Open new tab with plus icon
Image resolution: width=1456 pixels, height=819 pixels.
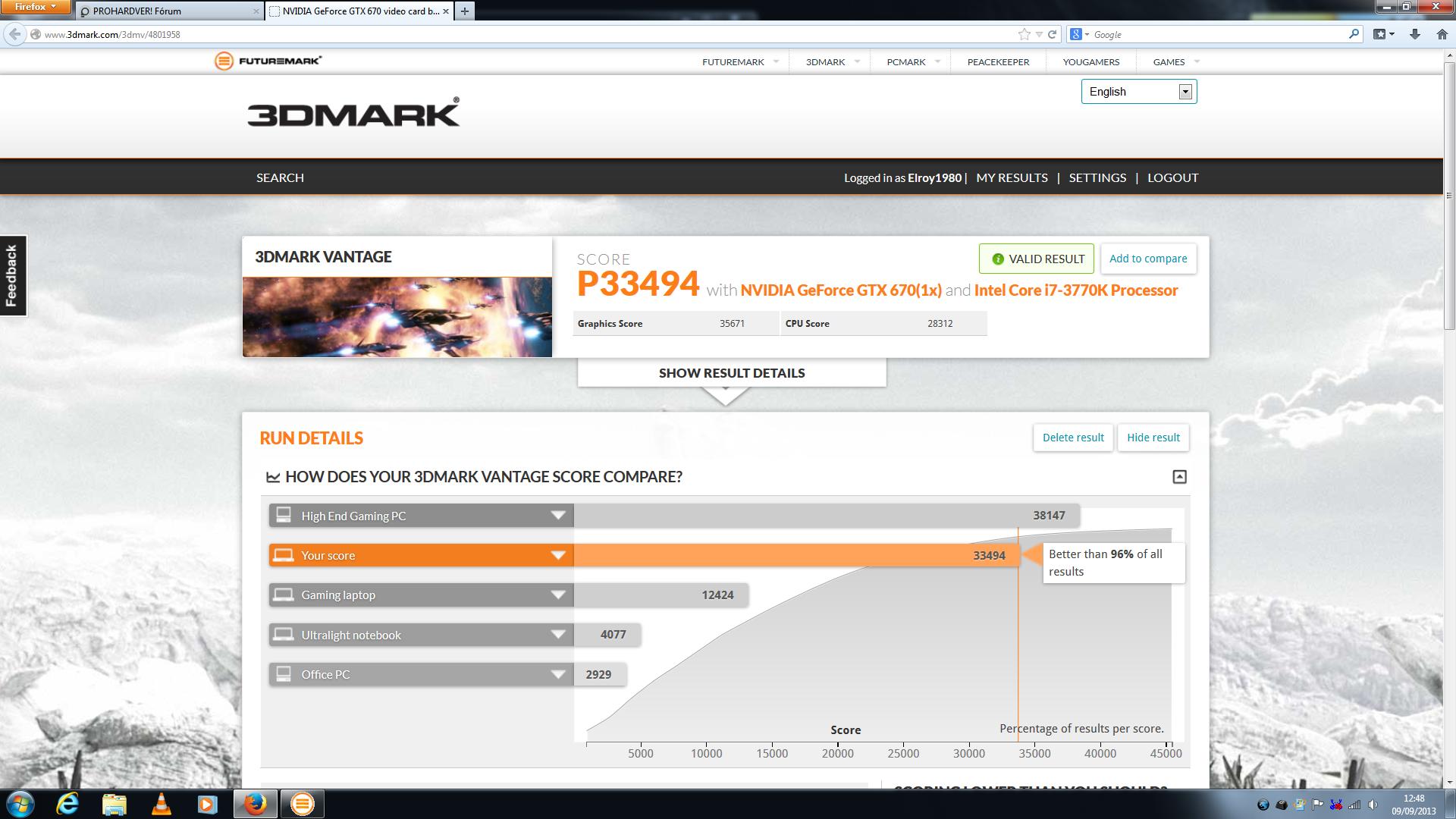(x=464, y=11)
